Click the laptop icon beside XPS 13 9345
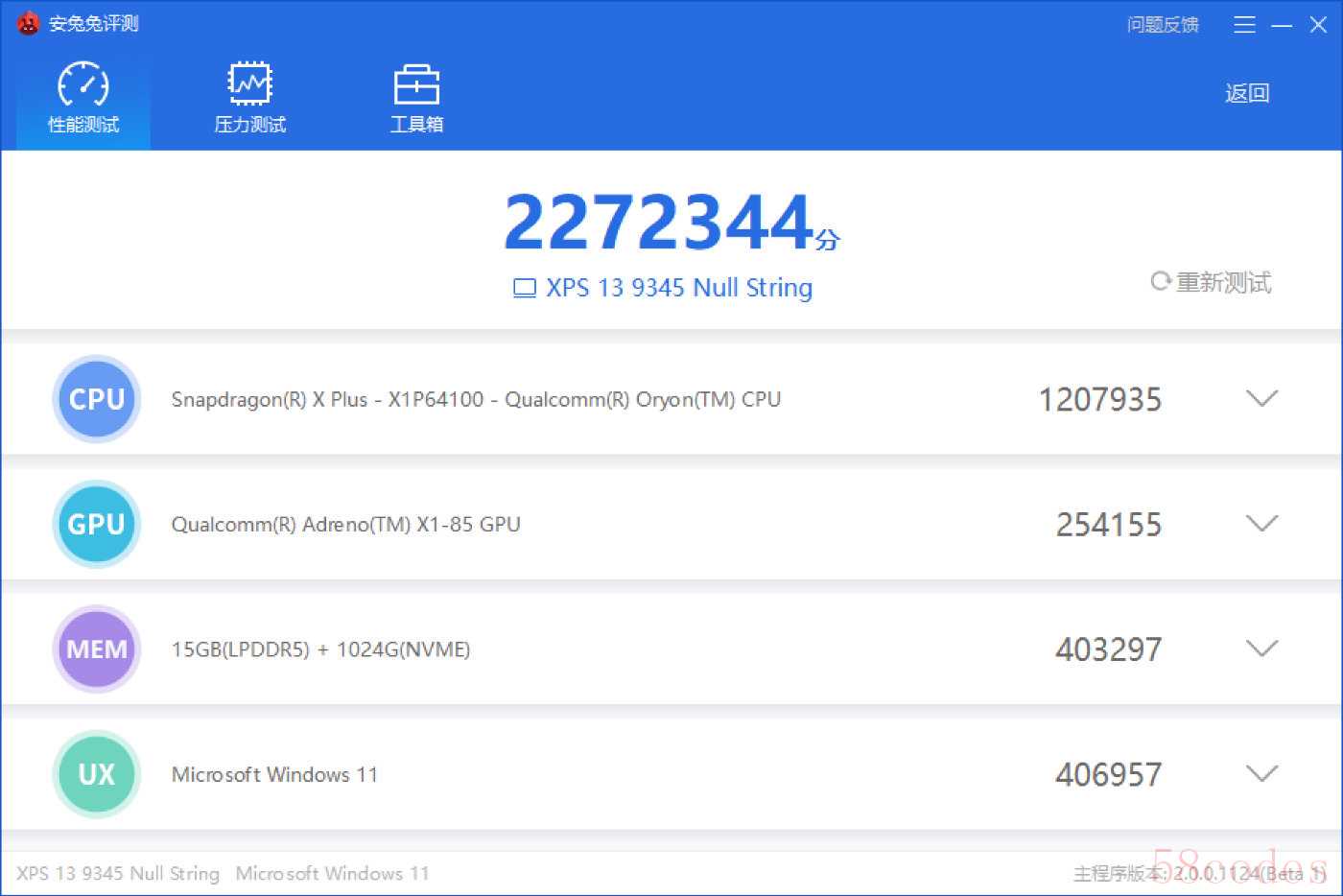The image size is (1343, 896). click(525, 289)
